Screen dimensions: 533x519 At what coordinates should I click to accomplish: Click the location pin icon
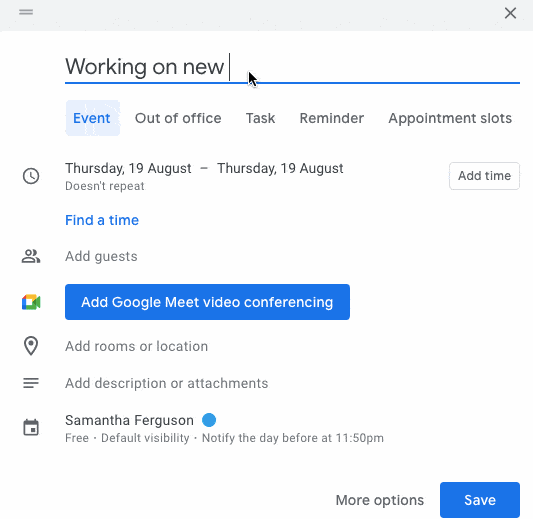pos(31,346)
